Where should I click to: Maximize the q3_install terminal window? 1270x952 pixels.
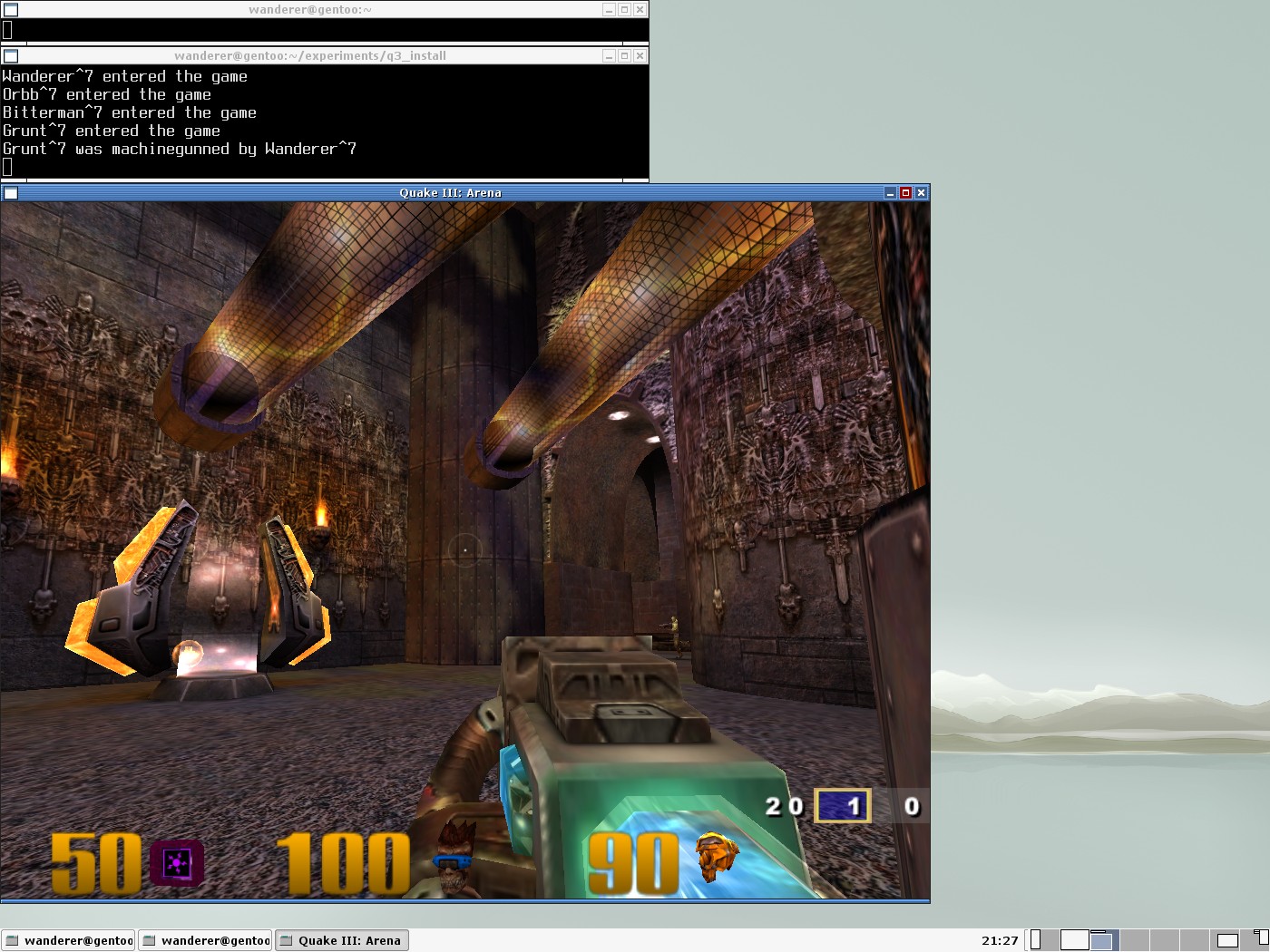[x=624, y=56]
